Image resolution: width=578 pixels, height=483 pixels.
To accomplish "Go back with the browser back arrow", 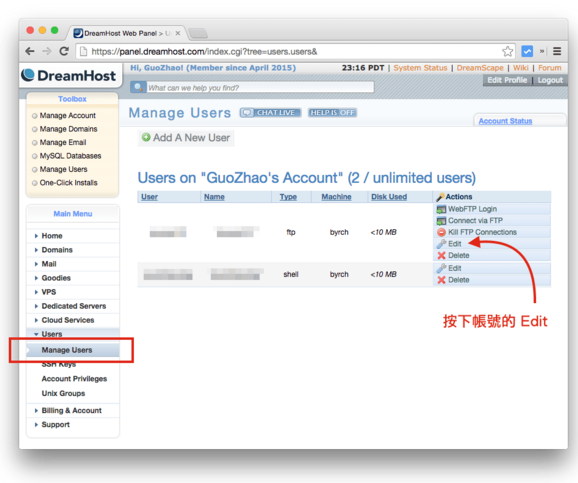I will (30, 51).
